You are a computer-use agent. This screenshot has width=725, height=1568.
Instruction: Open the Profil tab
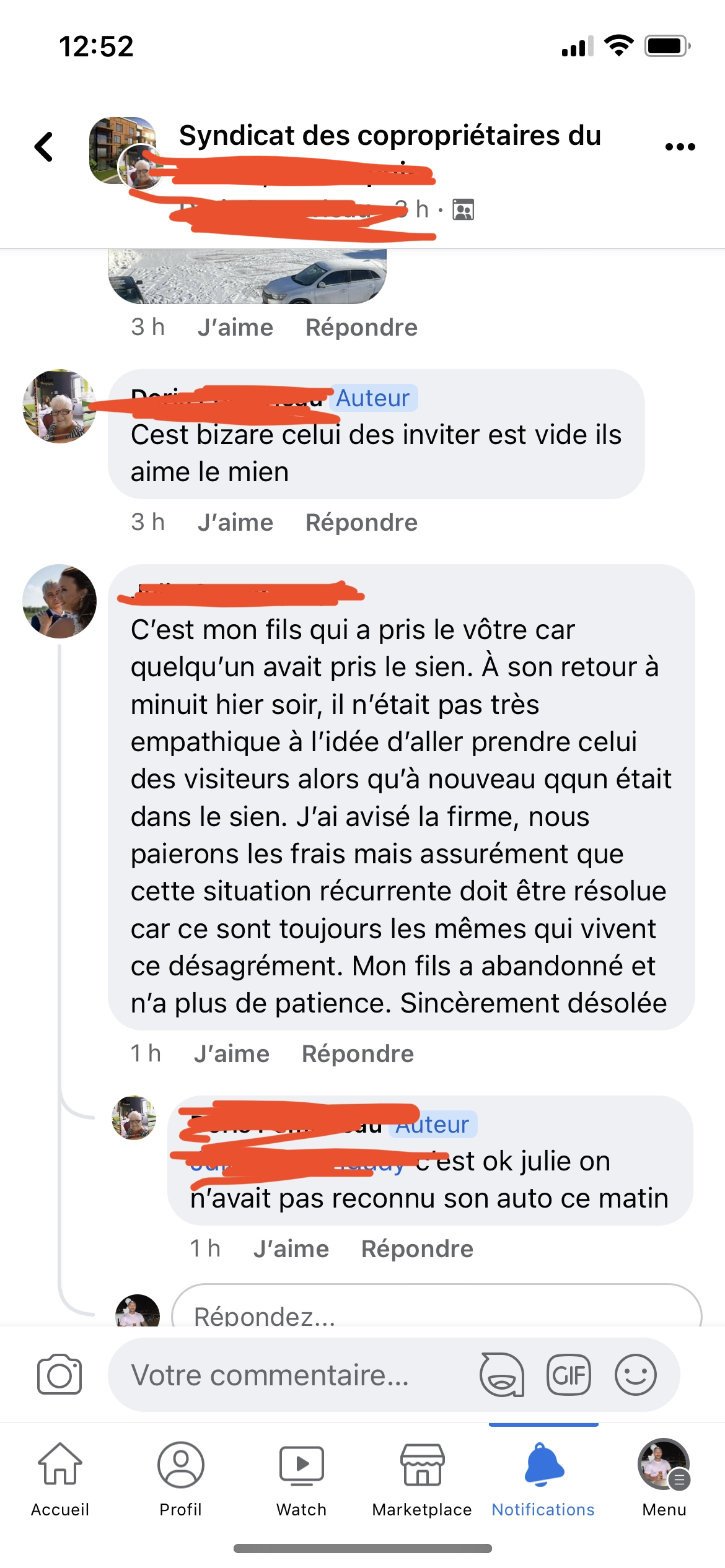click(181, 1478)
